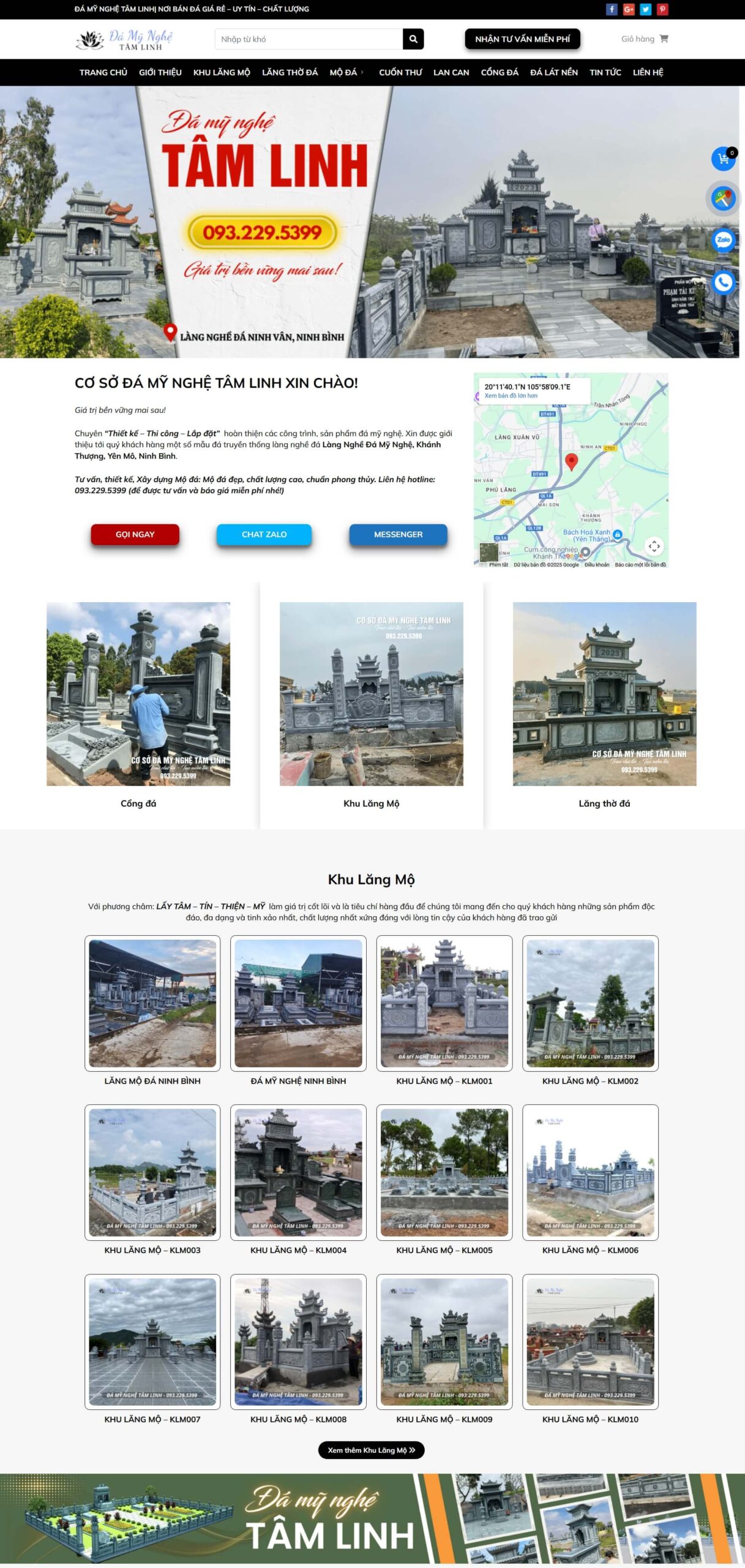This screenshot has height=1568, width=745.
Task: Click Xem bản đồ lớn hơn link
Action: [x=511, y=396]
